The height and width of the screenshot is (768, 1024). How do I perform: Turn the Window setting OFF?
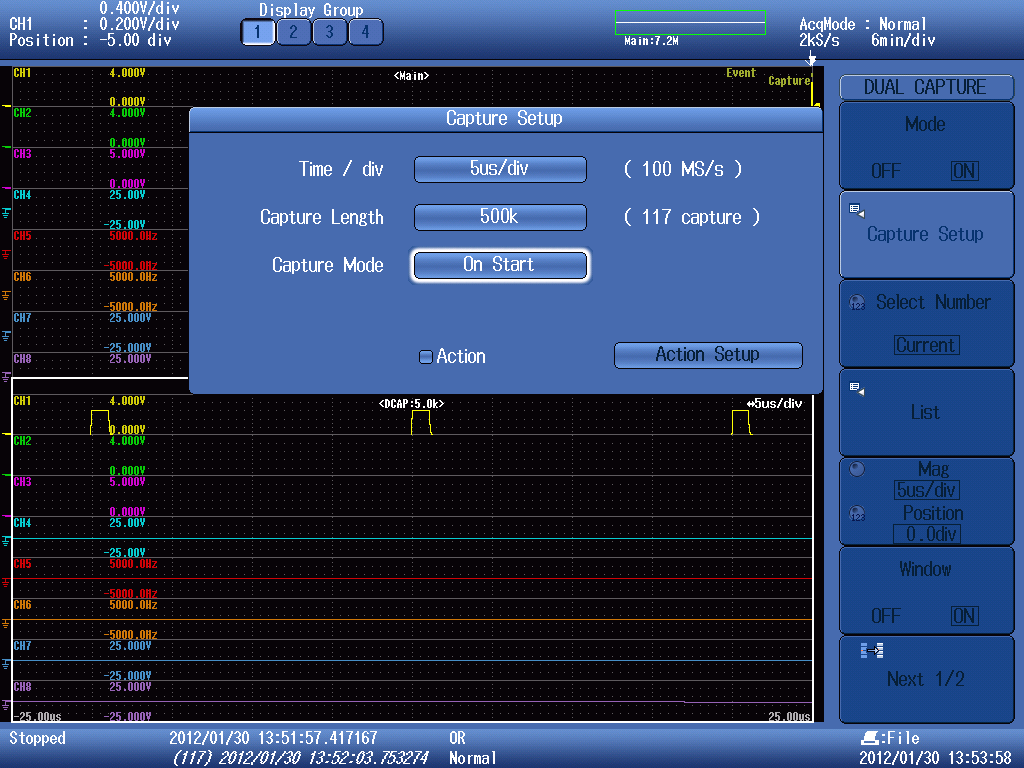click(885, 616)
